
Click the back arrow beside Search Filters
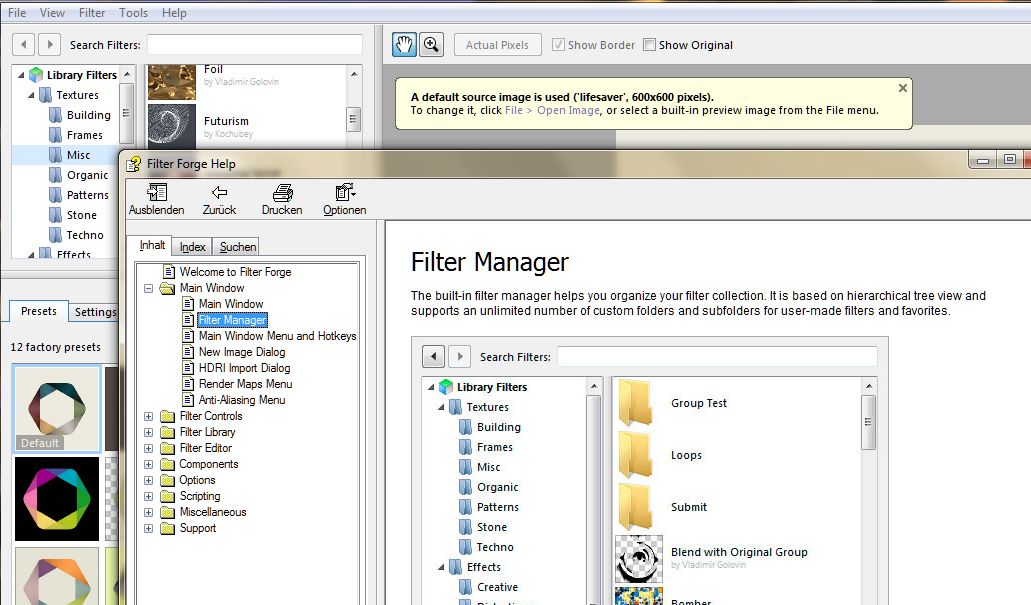point(24,45)
